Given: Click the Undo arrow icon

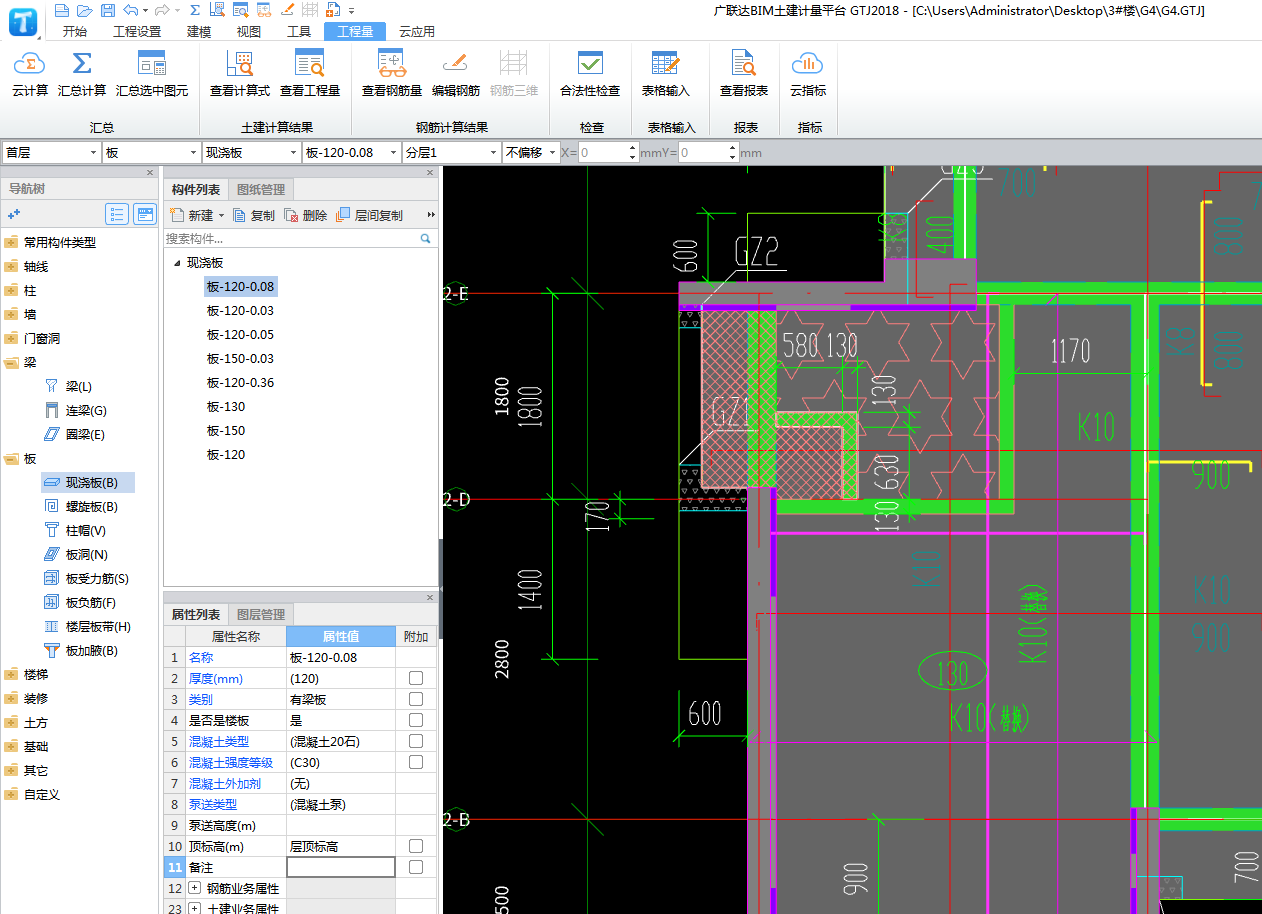Looking at the screenshot, I should pos(131,10).
